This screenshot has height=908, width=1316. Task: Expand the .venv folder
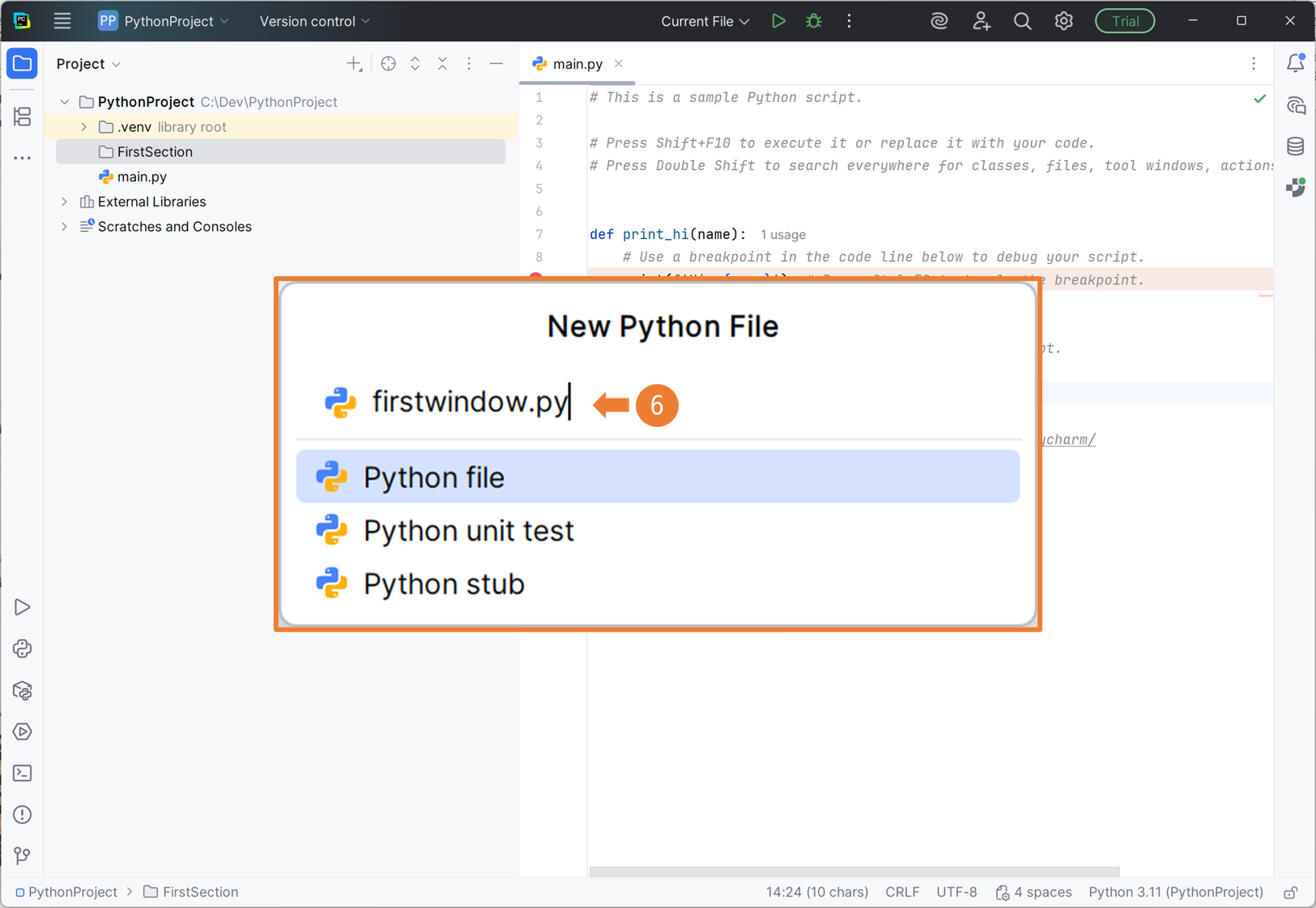pyautogui.click(x=84, y=127)
